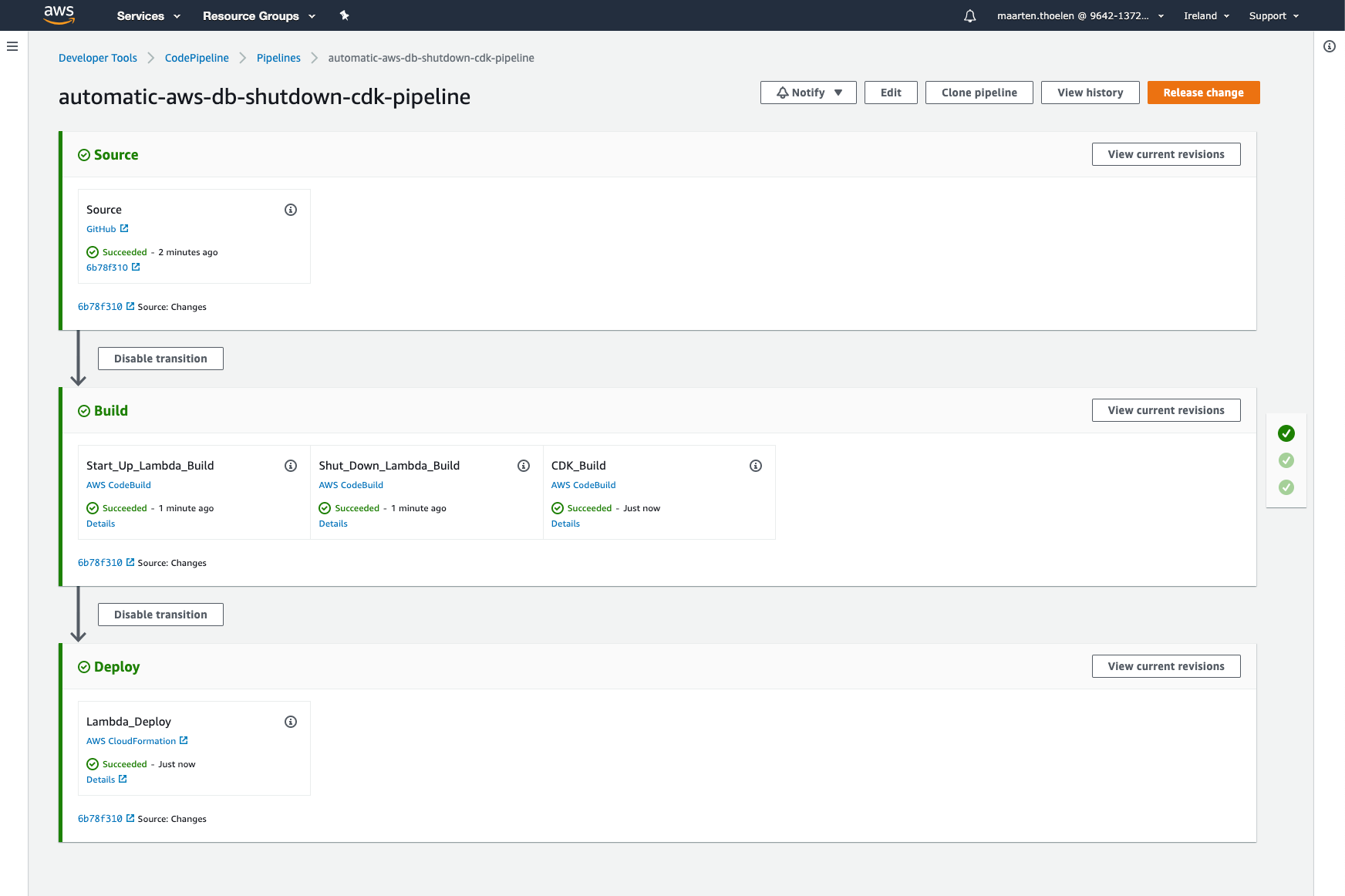Click the Edit pipeline button
This screenshot has width=1345, height=896.
891,93
